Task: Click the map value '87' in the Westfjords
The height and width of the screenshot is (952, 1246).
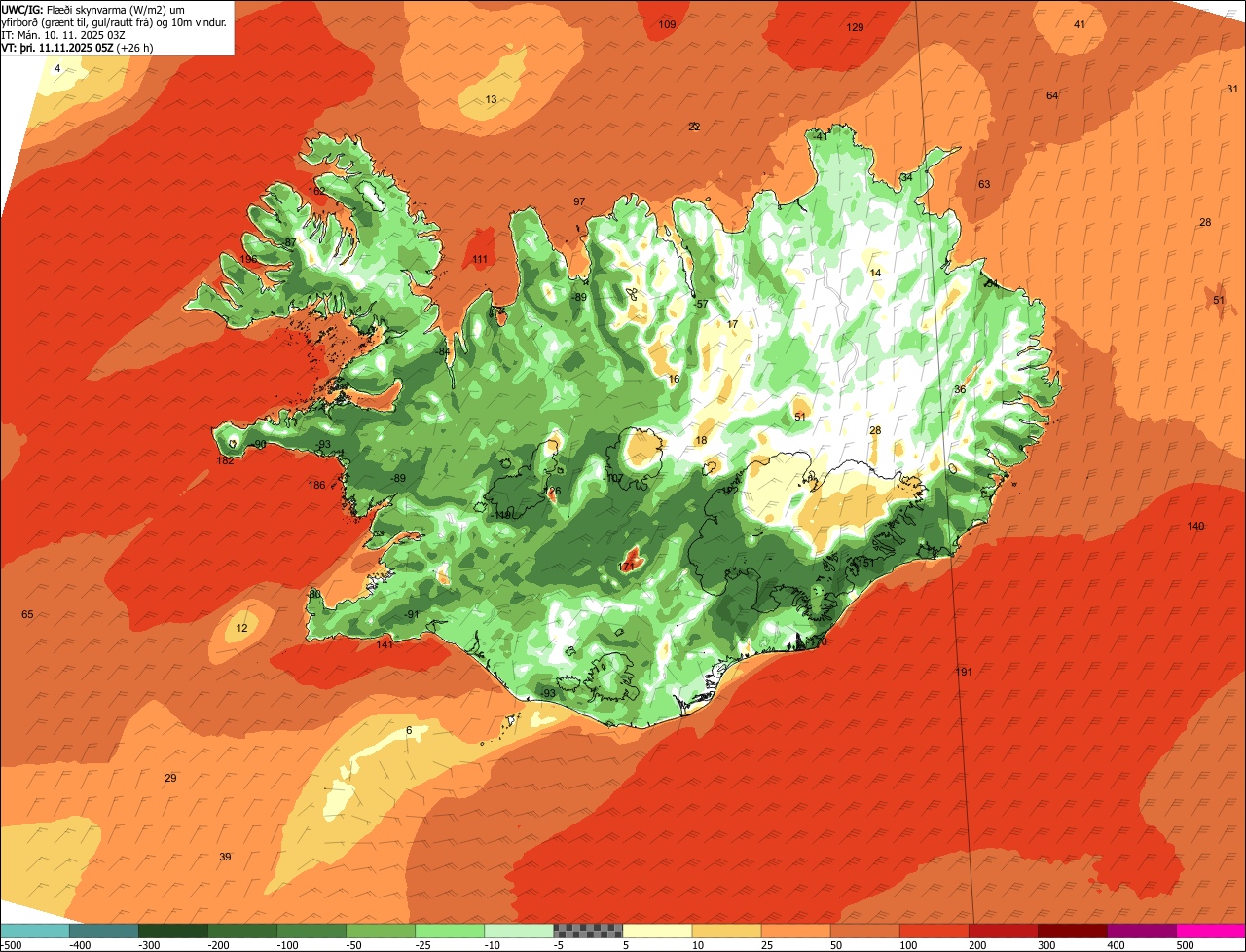Action: tap(290, 242)
